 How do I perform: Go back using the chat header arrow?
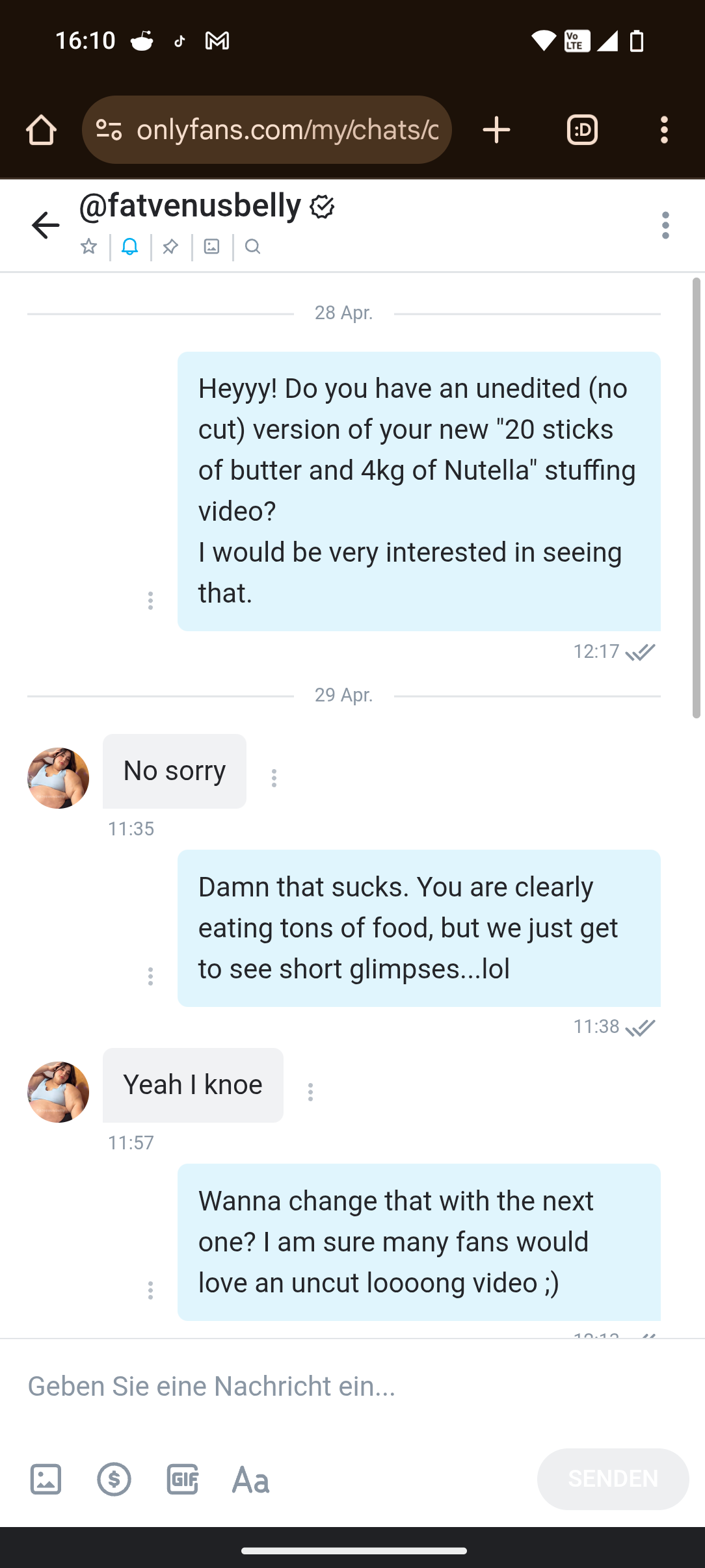pos(46,226)
